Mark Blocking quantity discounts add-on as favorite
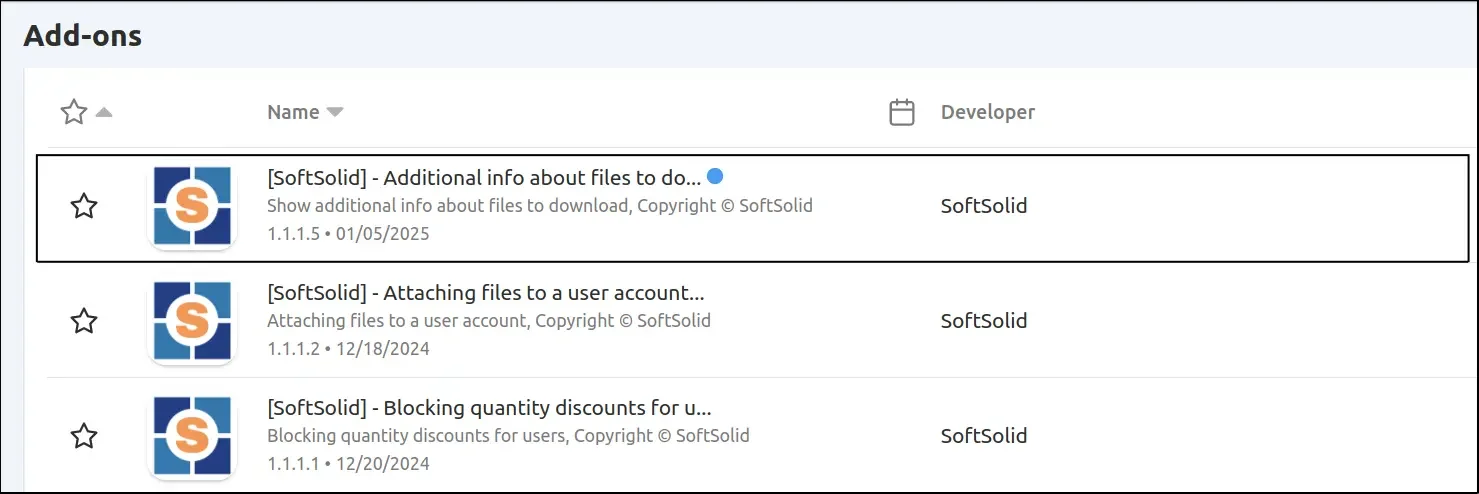 pyautogui.click(x=84, y=436)
